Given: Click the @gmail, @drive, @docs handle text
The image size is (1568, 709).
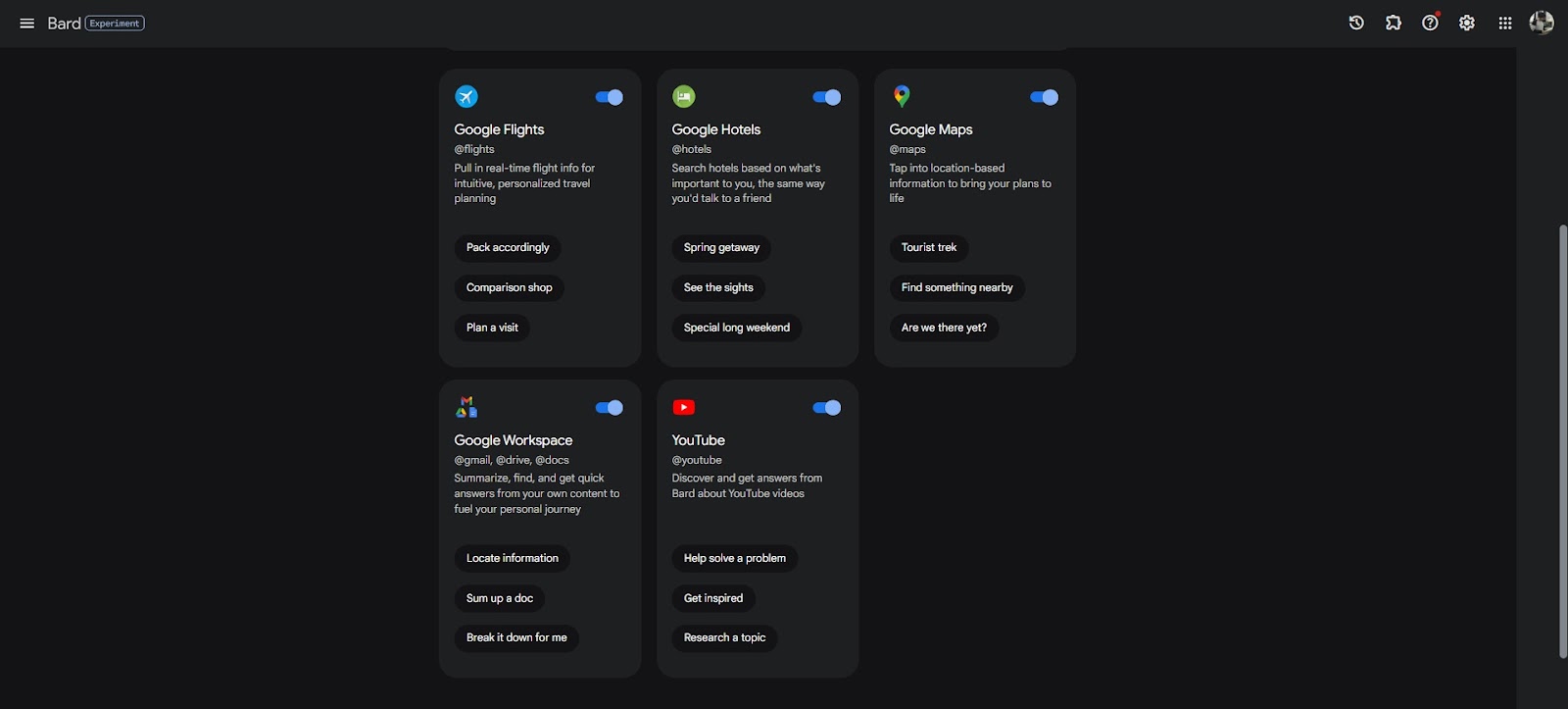Looking at the screenshot, I should click(x=512, y=460).
